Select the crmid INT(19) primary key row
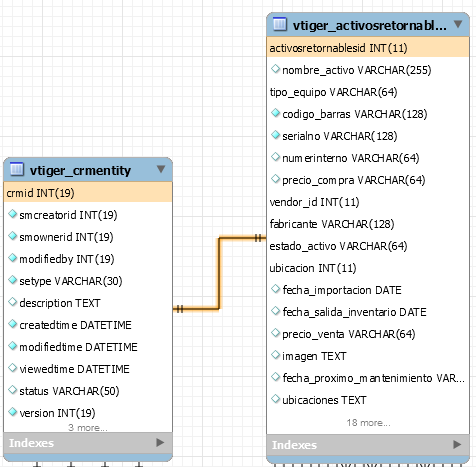 pyautogui.click(x=88, y=193)
